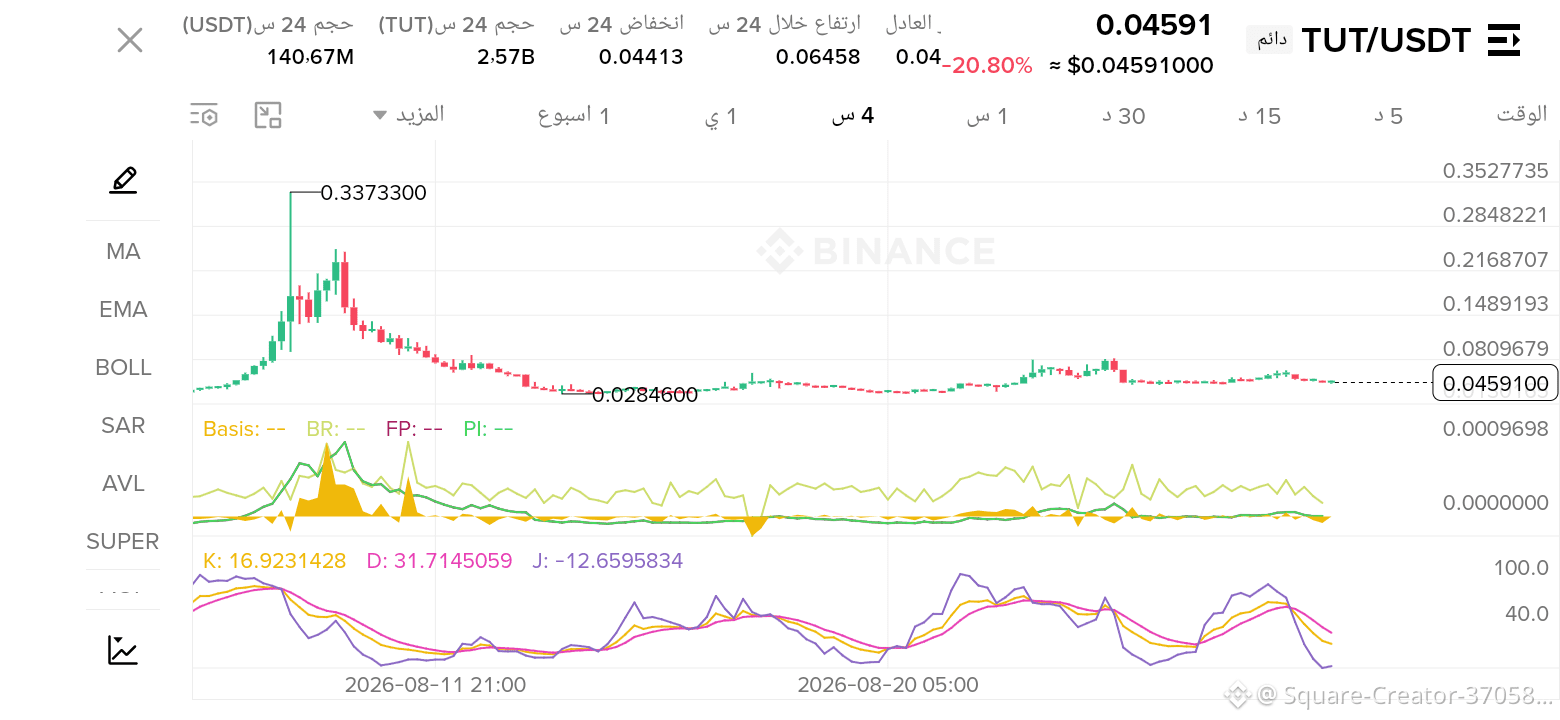
Task: Open chart indicator settings icon
Action: pyautogui.click(x=204, y=115)
